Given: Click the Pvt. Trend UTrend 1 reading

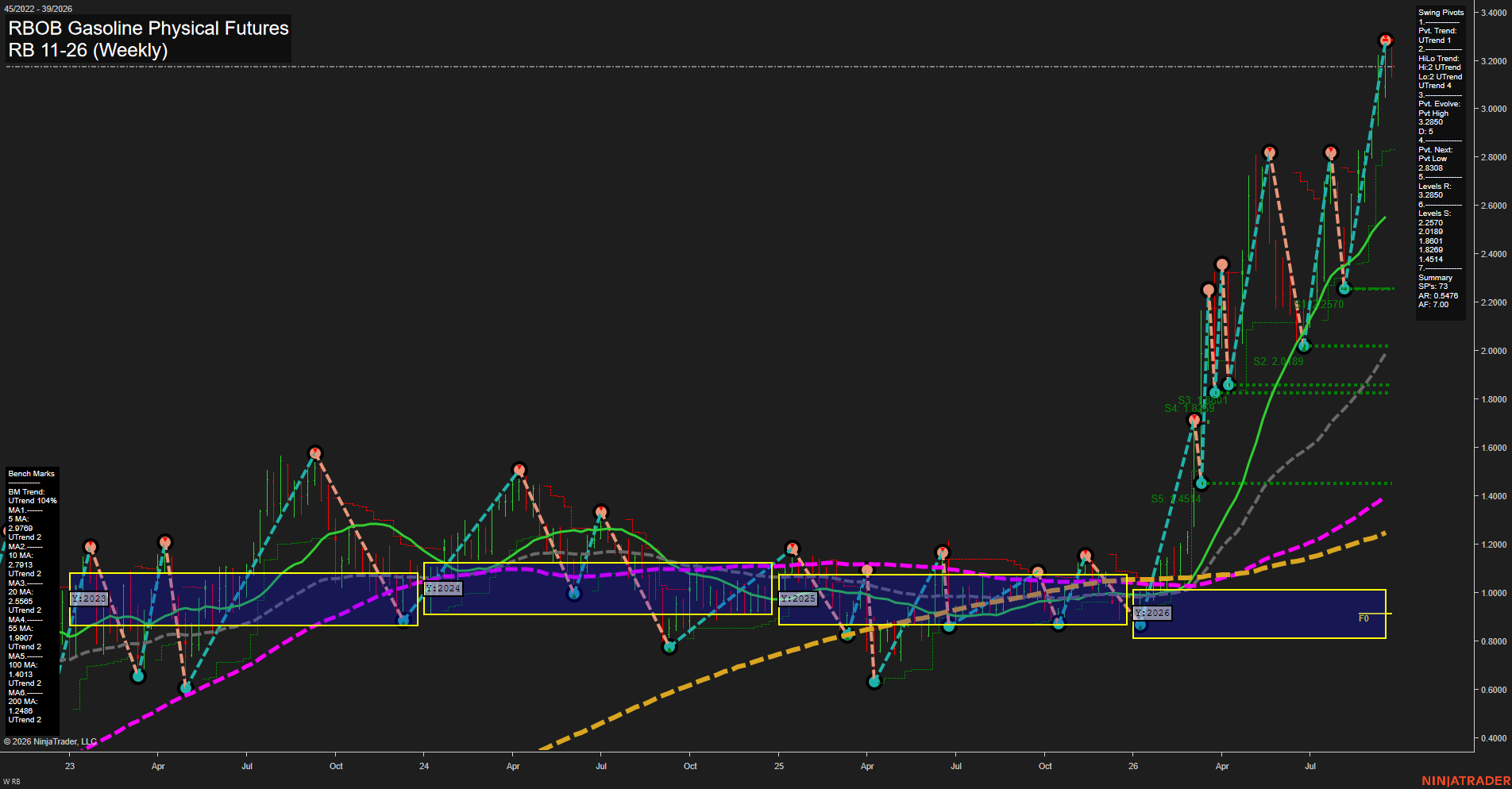Looking at the screenshot, I should coord(1435,40).
